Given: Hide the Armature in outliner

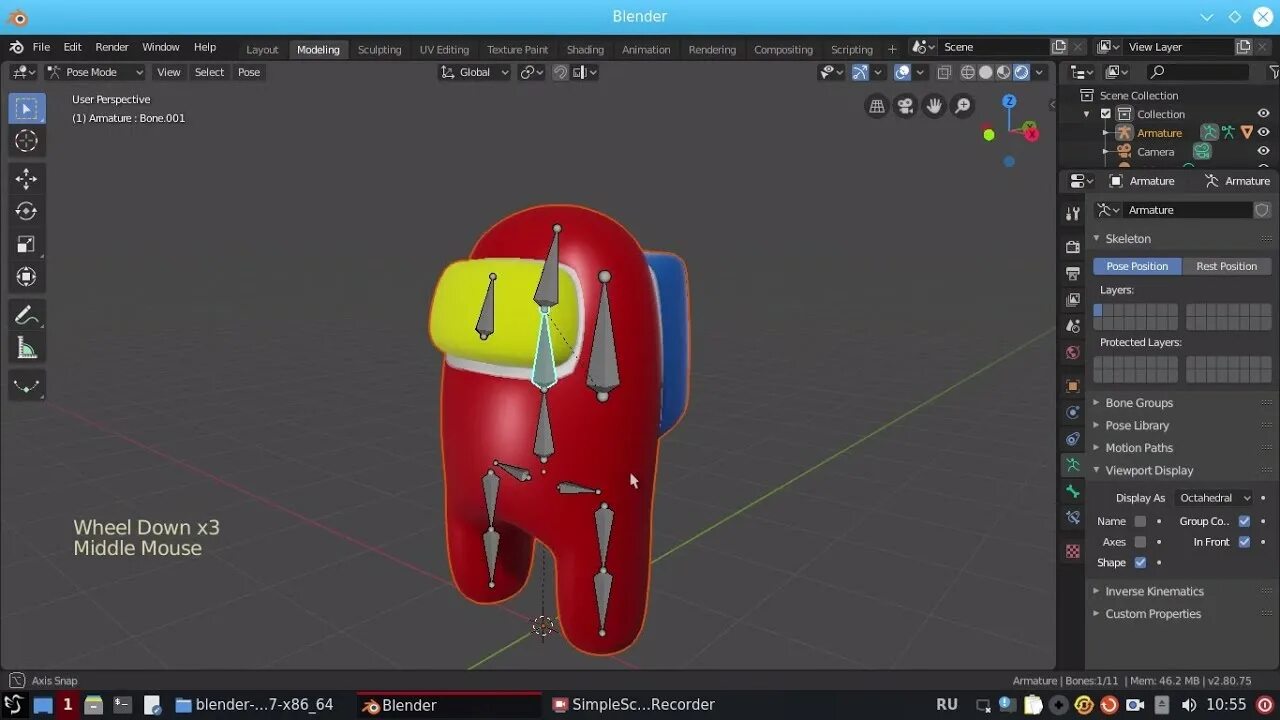Looking at the screenshot, I should pyautogui.click(x=1264, y=132).
